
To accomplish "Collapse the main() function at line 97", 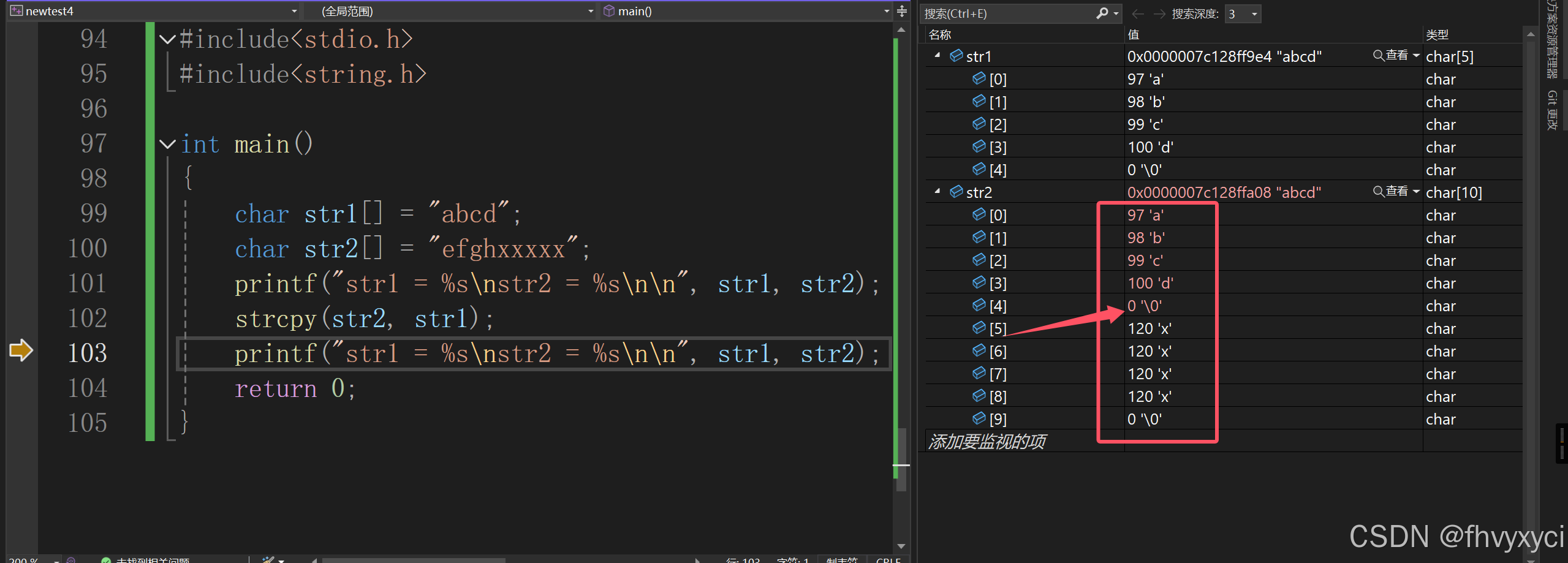I will click(167, 145).
